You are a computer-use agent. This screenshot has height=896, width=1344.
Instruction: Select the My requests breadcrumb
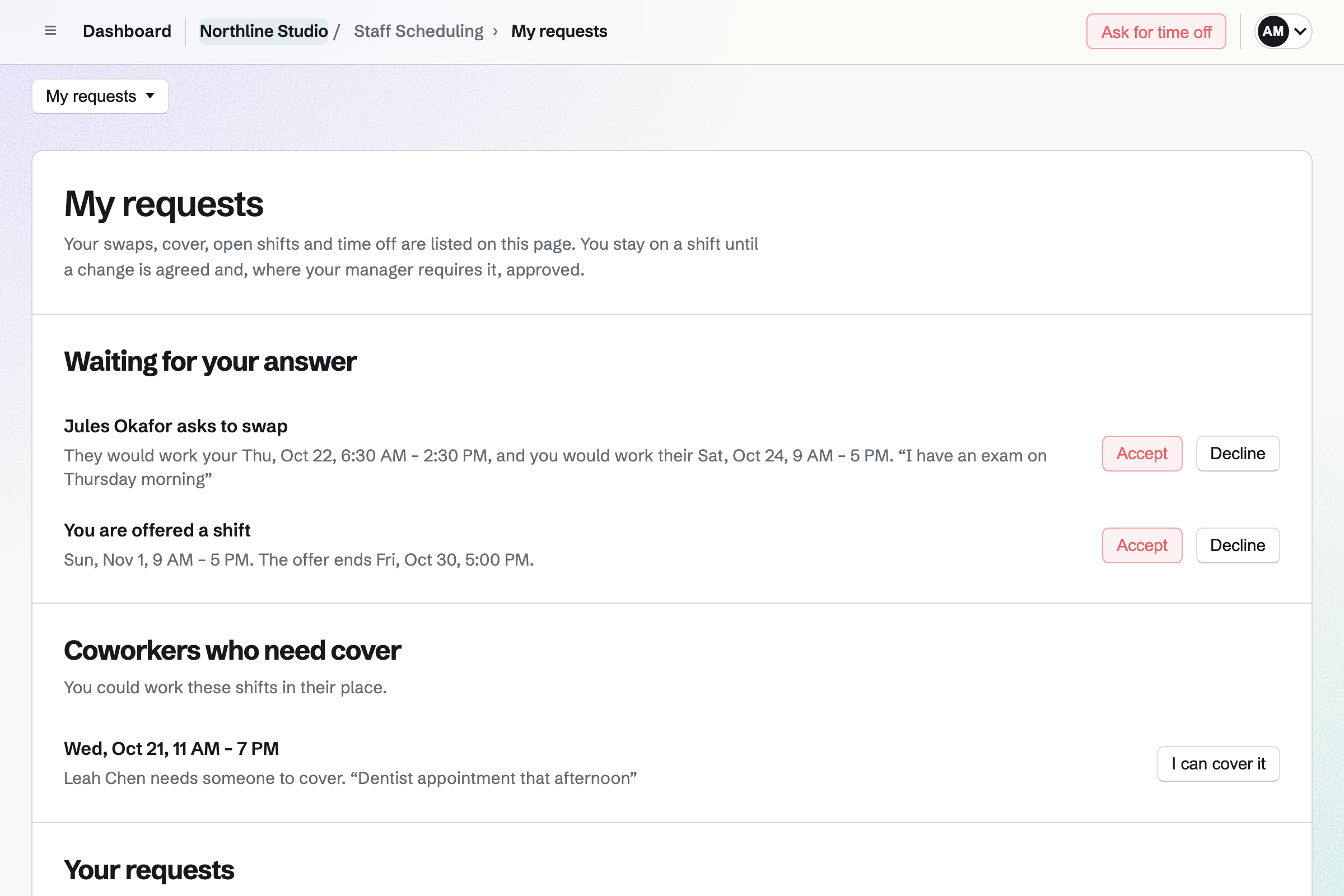tap(559, 31)
